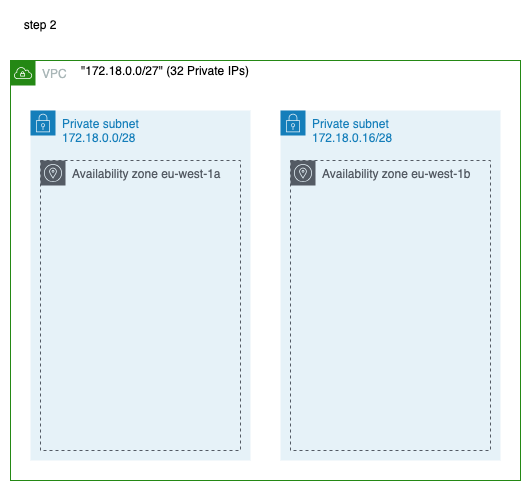Viewport: 531px width, 491px height.
Task: Select the 172.18.0.0/27 VPC CIDR text
Action: (122, 71)
